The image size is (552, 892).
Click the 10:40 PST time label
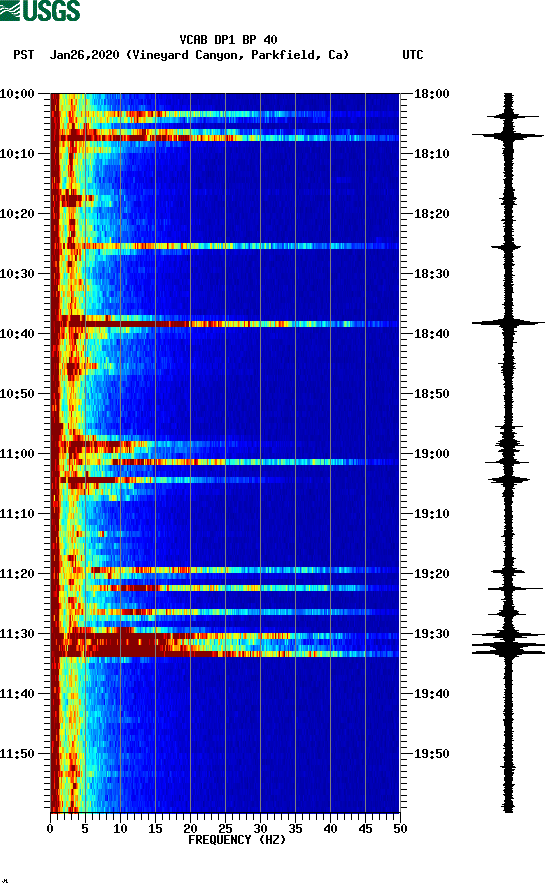tap(17, 333)
